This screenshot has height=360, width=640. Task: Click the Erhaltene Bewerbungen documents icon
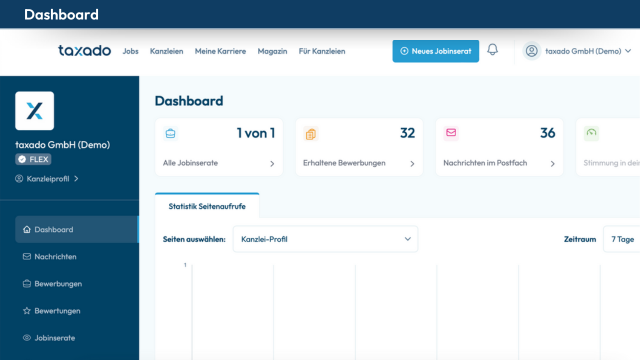coord(311,134)
